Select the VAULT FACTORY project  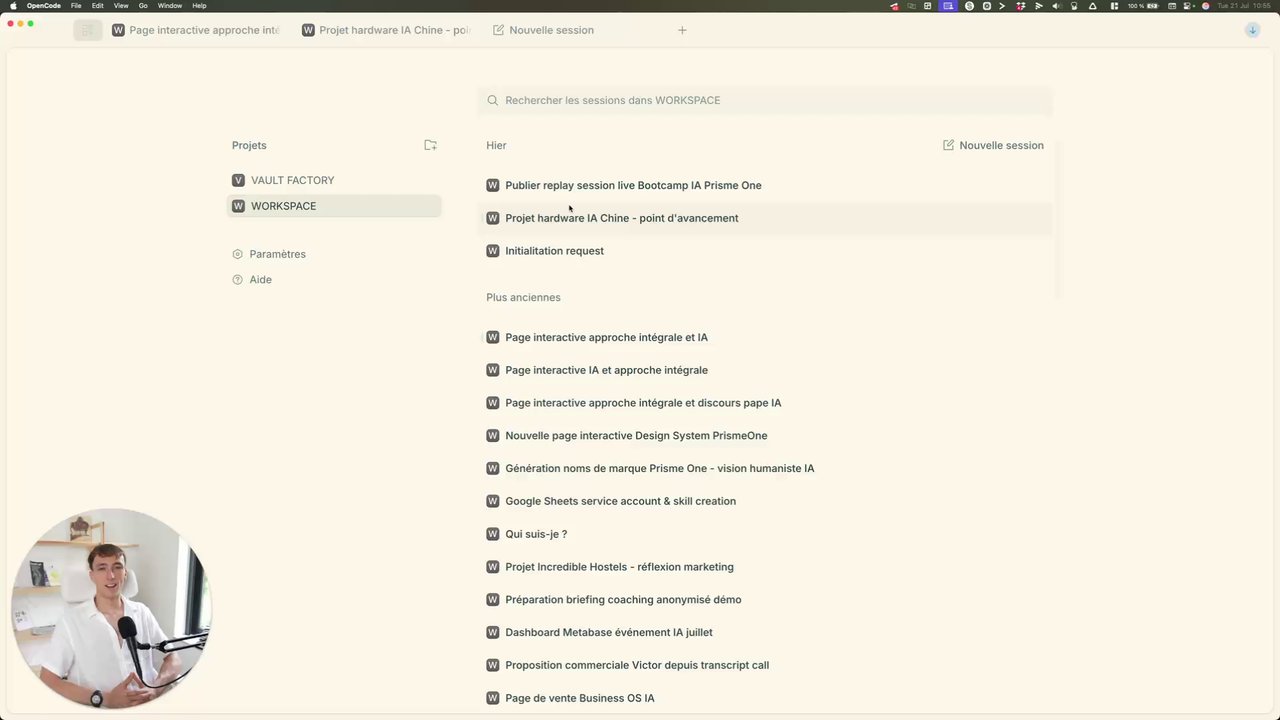(334, 180)
